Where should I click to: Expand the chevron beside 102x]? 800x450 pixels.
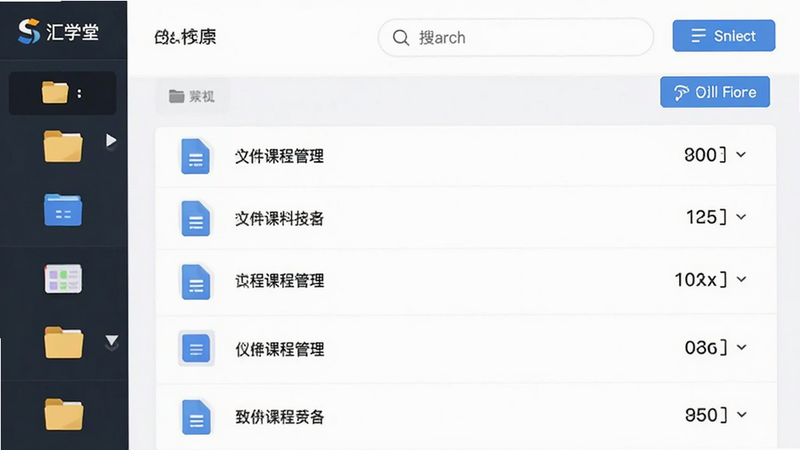coord(741,279)
